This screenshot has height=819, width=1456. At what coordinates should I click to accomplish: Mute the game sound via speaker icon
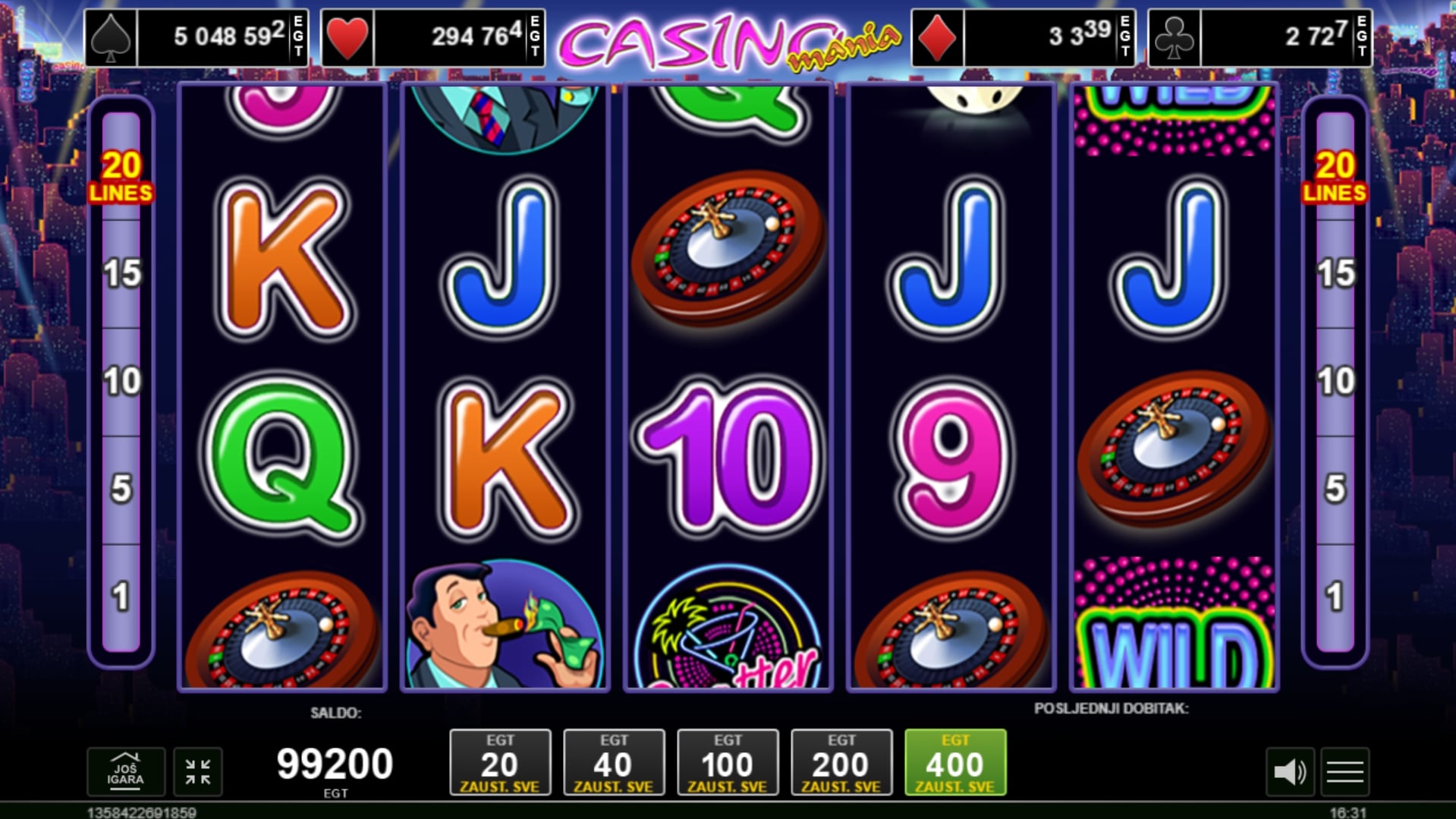point(1289,772)
